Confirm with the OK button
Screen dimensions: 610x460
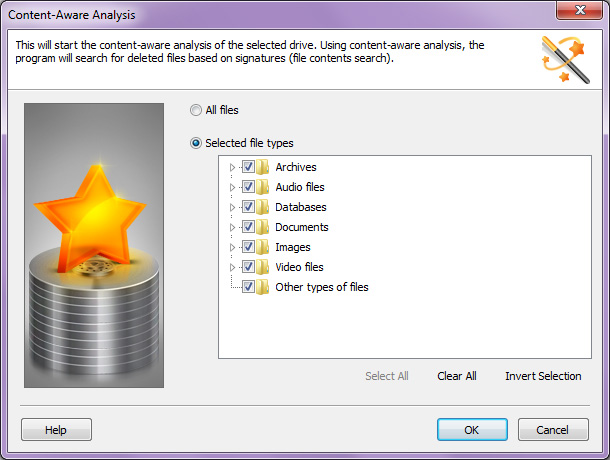[x=472, y=430]
